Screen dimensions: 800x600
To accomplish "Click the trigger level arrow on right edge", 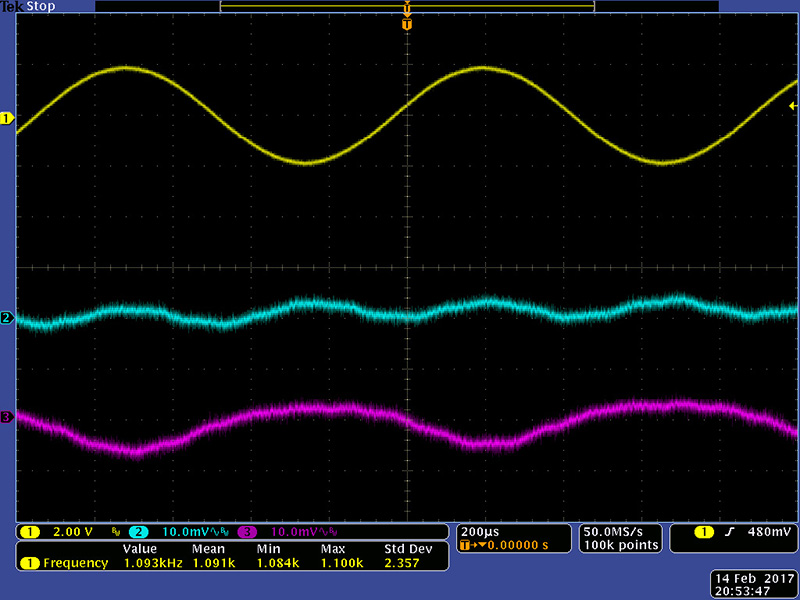I will (793, 106).
